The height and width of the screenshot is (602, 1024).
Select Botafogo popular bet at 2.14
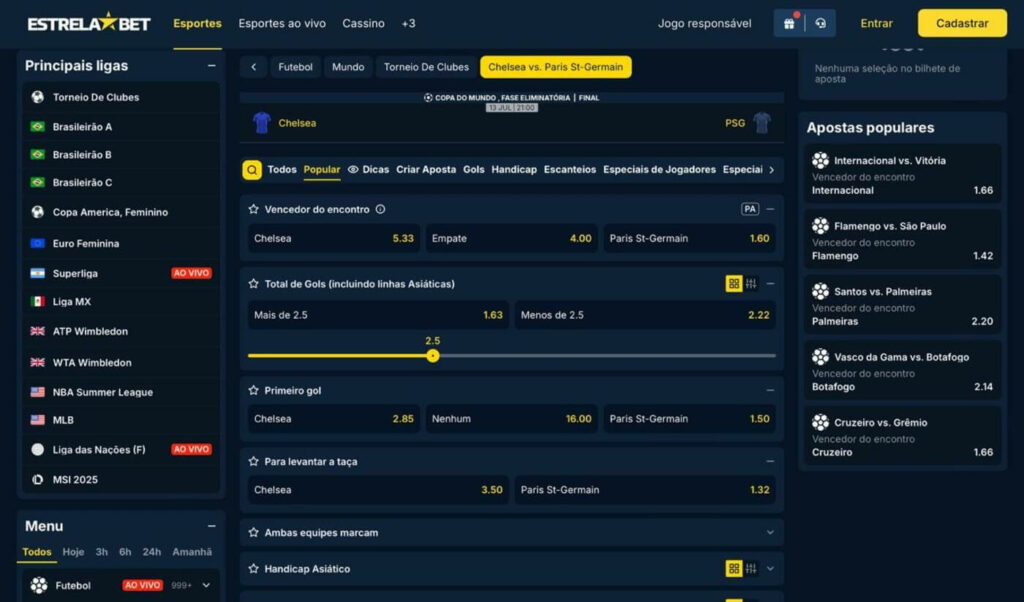(x=902, y=371)
